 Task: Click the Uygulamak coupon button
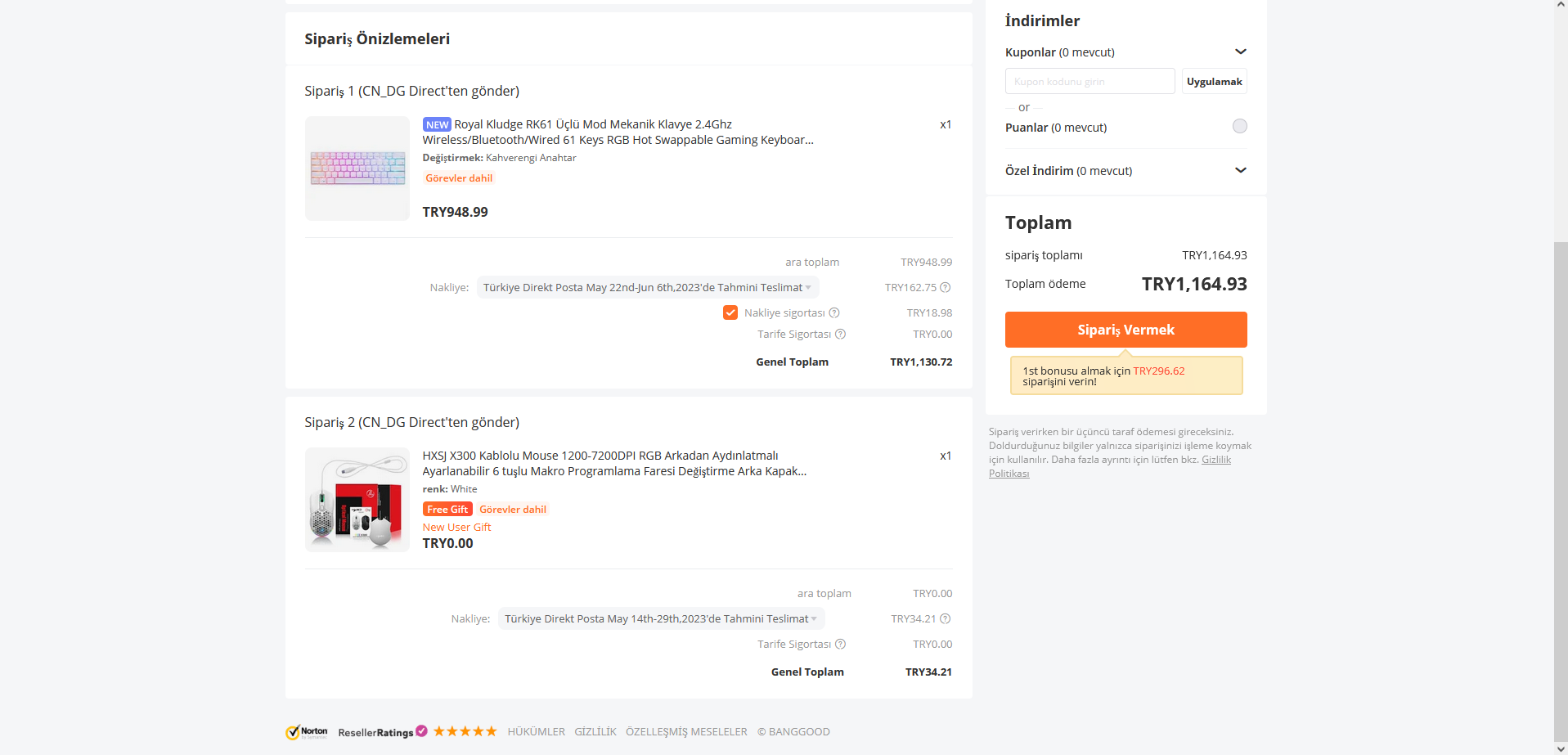(x=1215, y=81)
